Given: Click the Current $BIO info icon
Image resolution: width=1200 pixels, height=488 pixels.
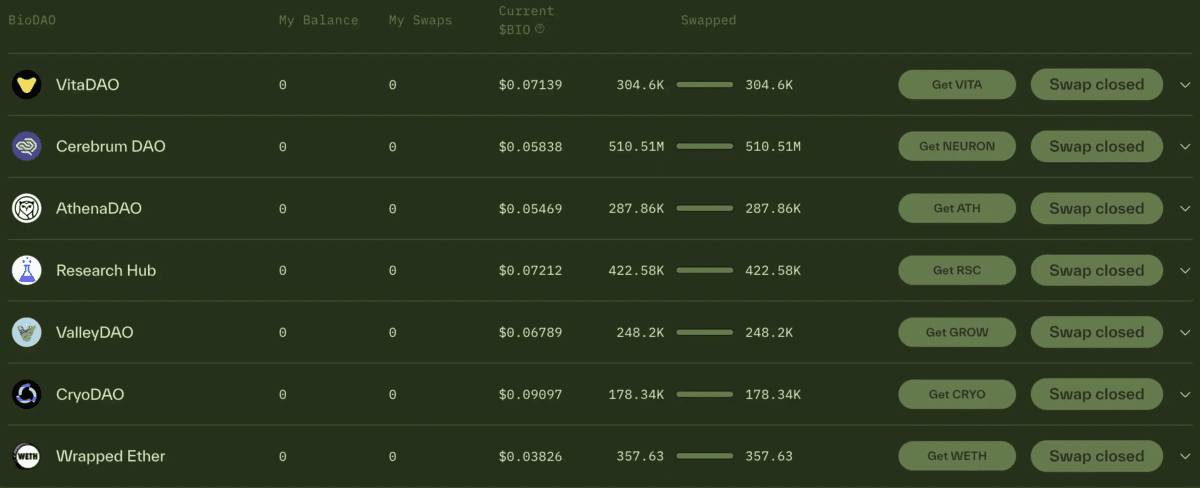Looking at the screenshot, I should pos(540,29).
